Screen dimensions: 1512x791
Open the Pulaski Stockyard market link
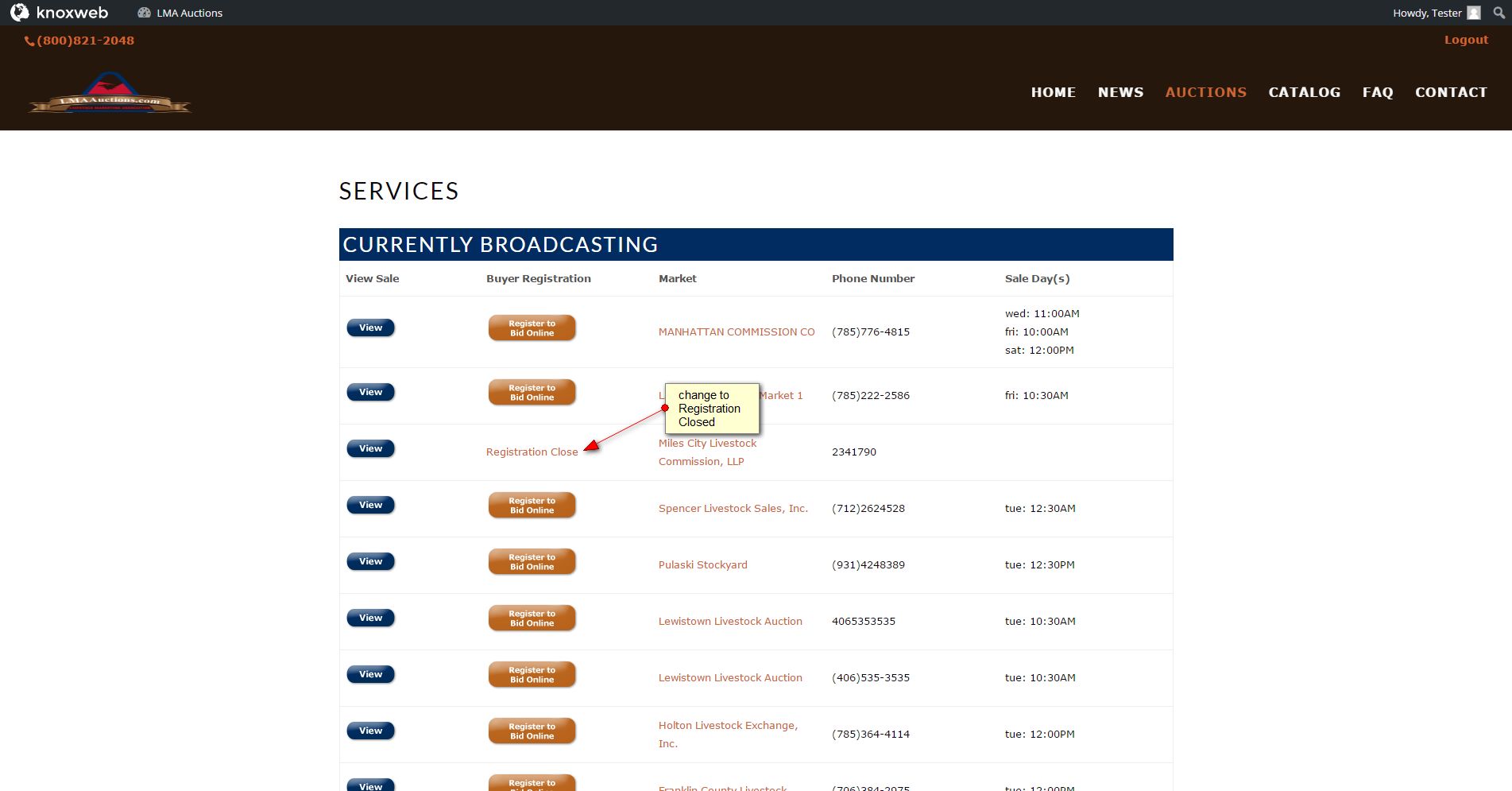pos(702,565)
